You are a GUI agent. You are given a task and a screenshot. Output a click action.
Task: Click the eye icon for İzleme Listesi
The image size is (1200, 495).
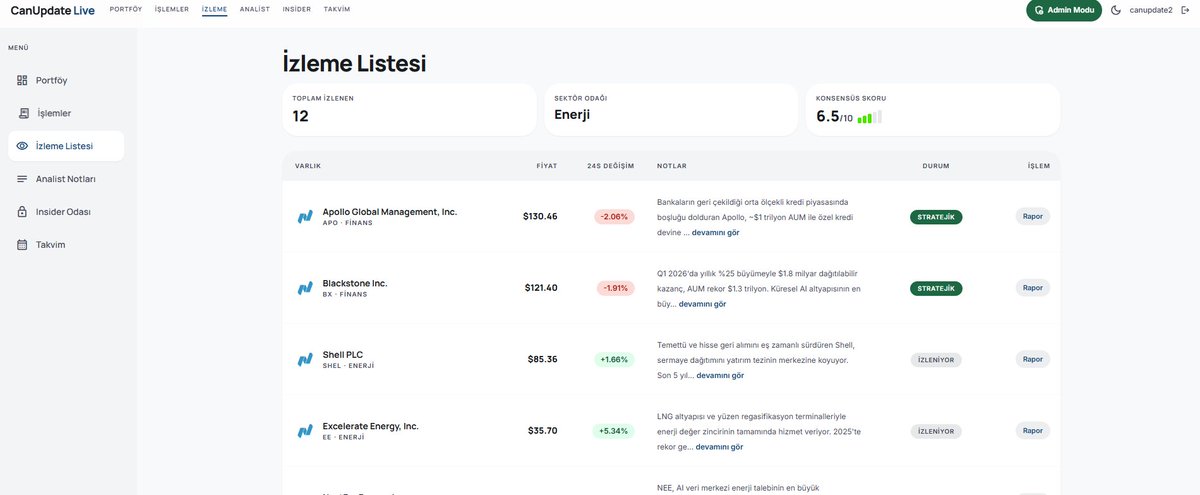22,146
